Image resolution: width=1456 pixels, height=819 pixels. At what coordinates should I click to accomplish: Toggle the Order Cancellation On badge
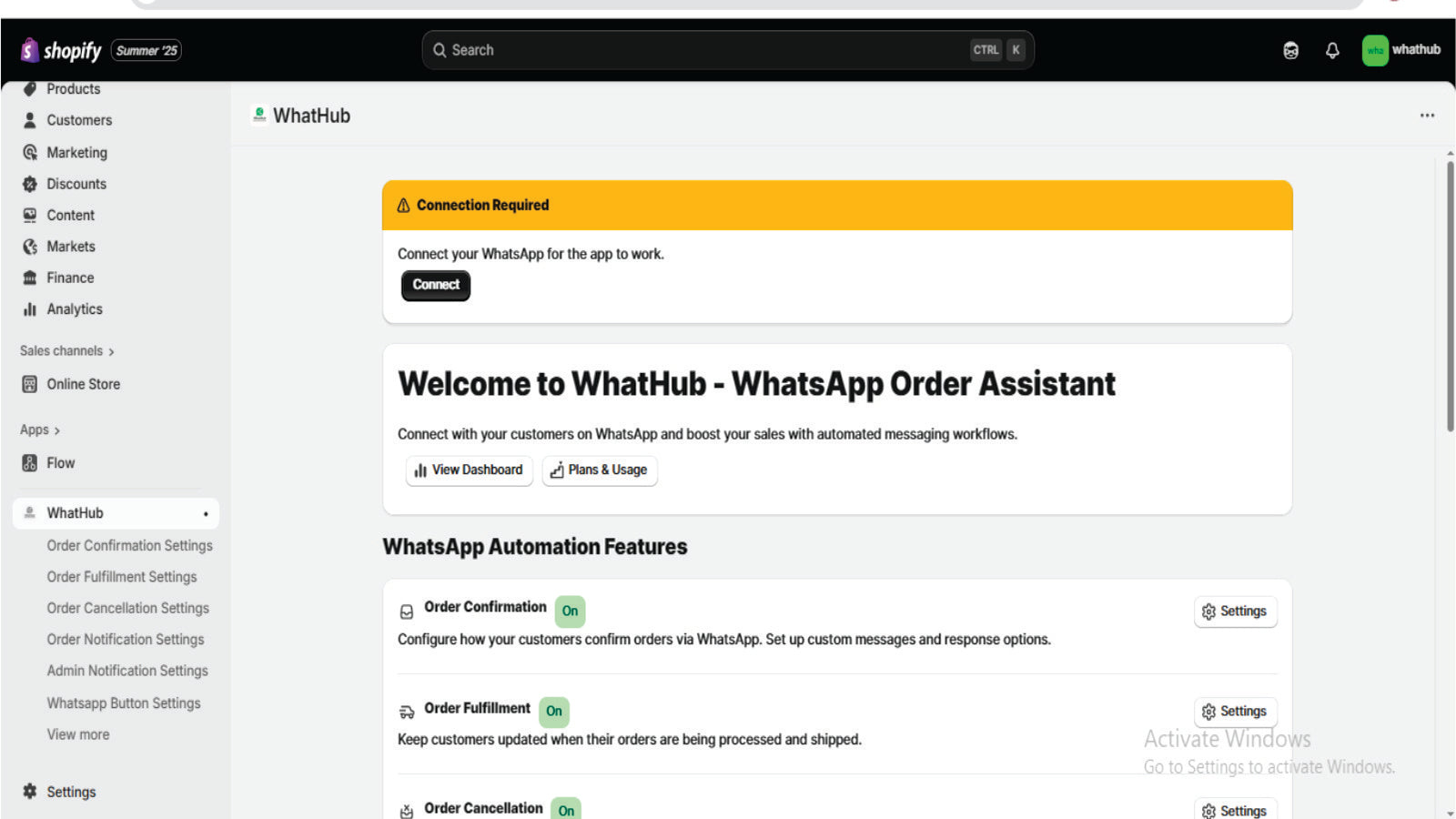(566, 810)
